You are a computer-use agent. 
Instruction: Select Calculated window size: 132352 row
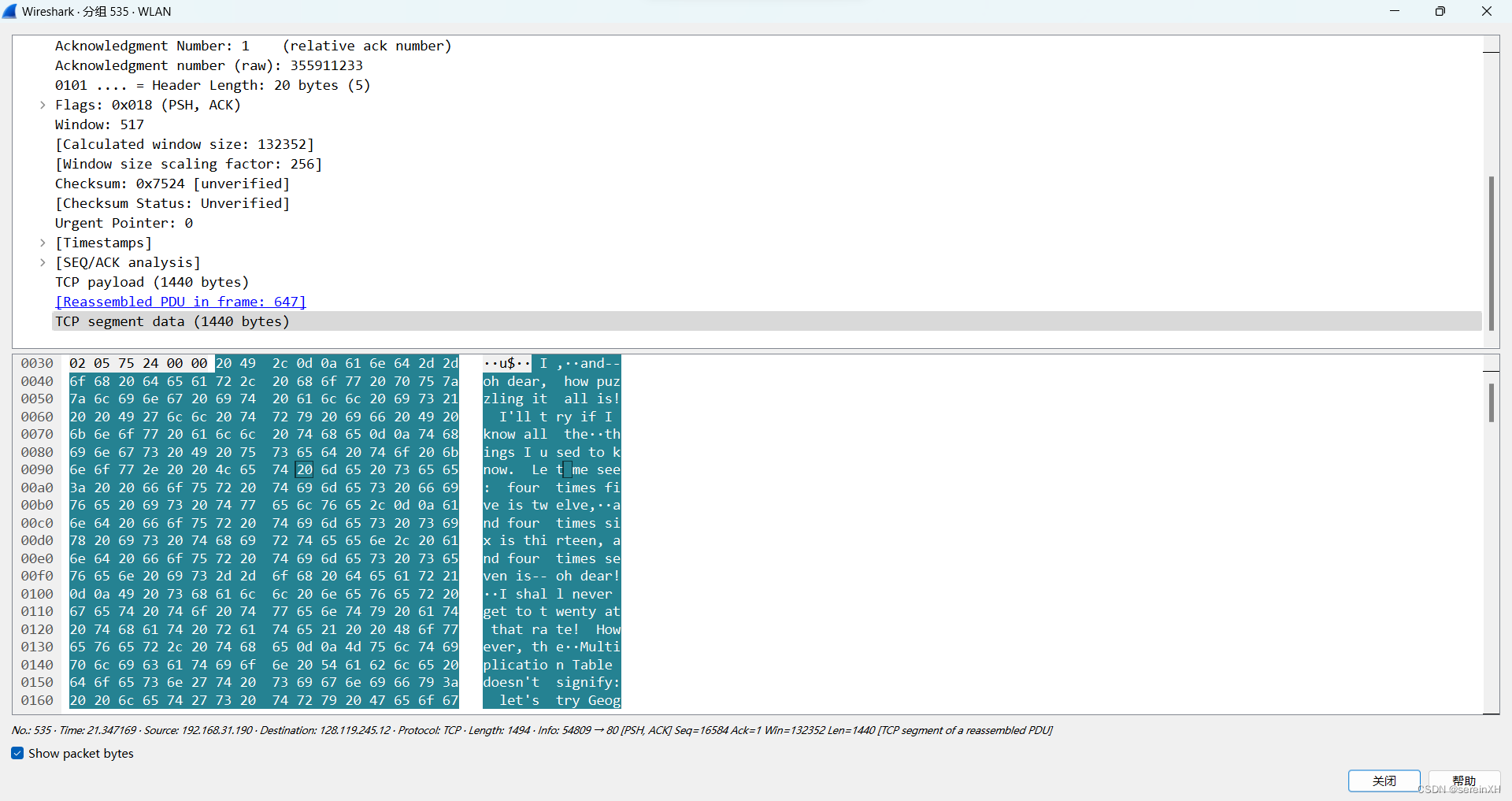tap(766, 144)
